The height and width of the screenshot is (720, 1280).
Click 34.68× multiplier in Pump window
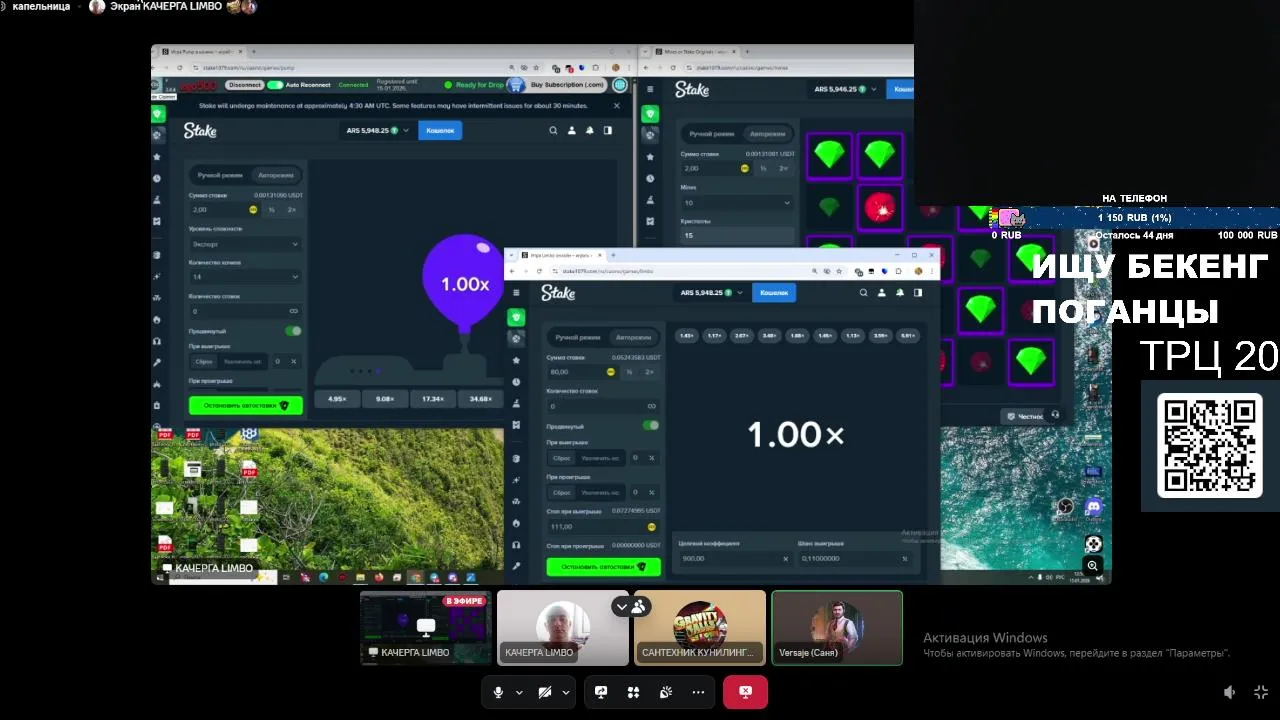(481, 399)
